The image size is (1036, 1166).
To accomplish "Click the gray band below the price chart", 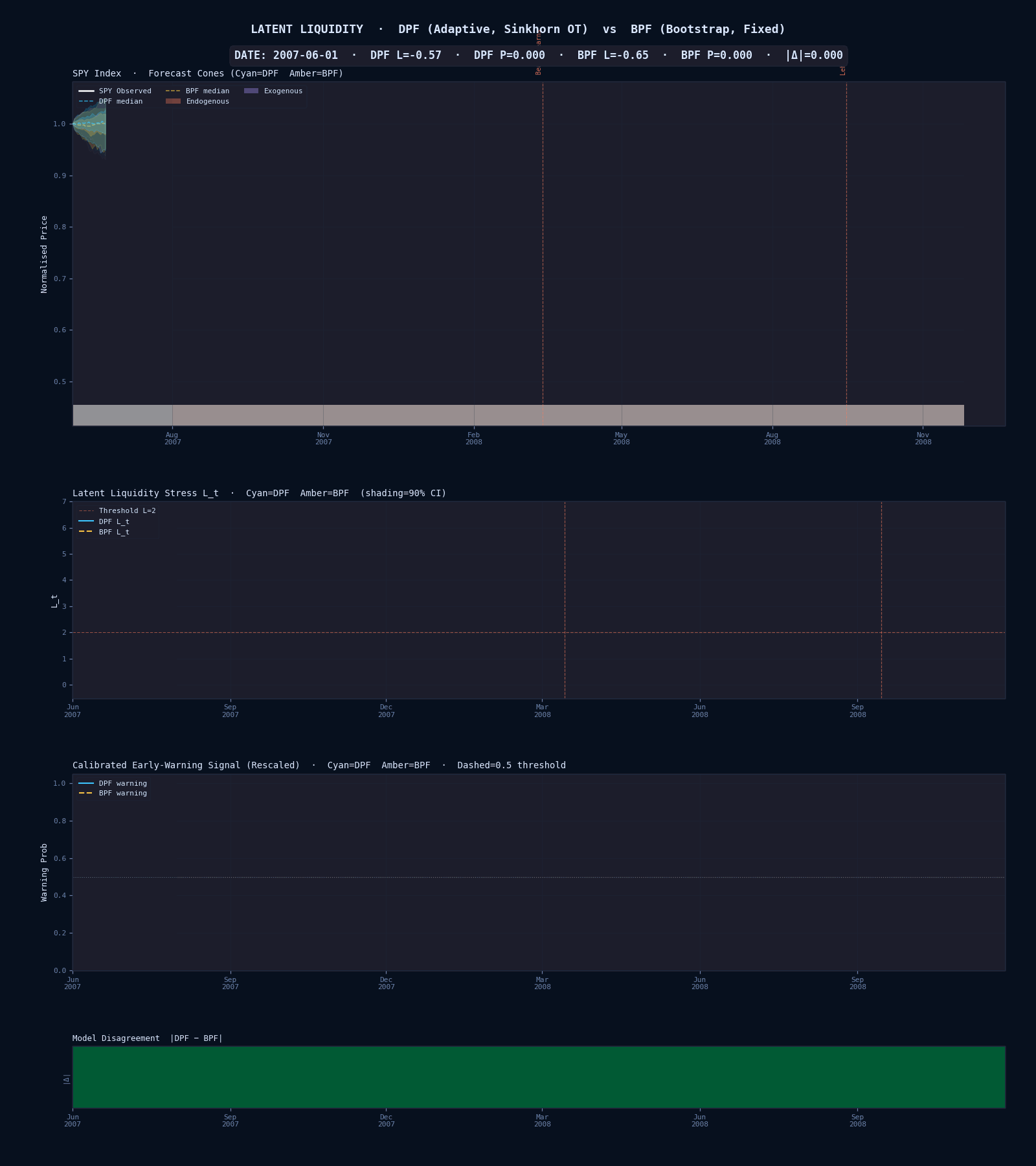I will pos(518,415).
